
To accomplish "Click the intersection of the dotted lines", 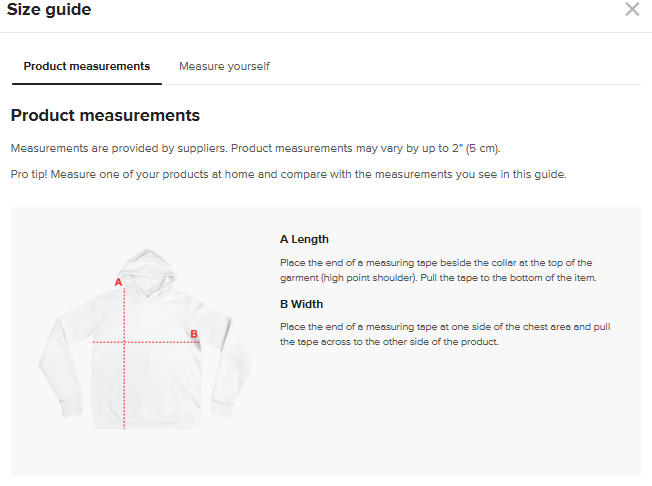I will 124,342.
